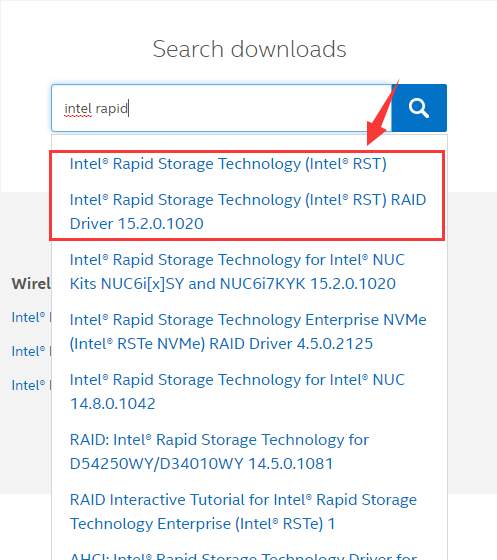497x560 pixels.
Task: Open the second Intel link under Wireless
Action: coord(31,351)
